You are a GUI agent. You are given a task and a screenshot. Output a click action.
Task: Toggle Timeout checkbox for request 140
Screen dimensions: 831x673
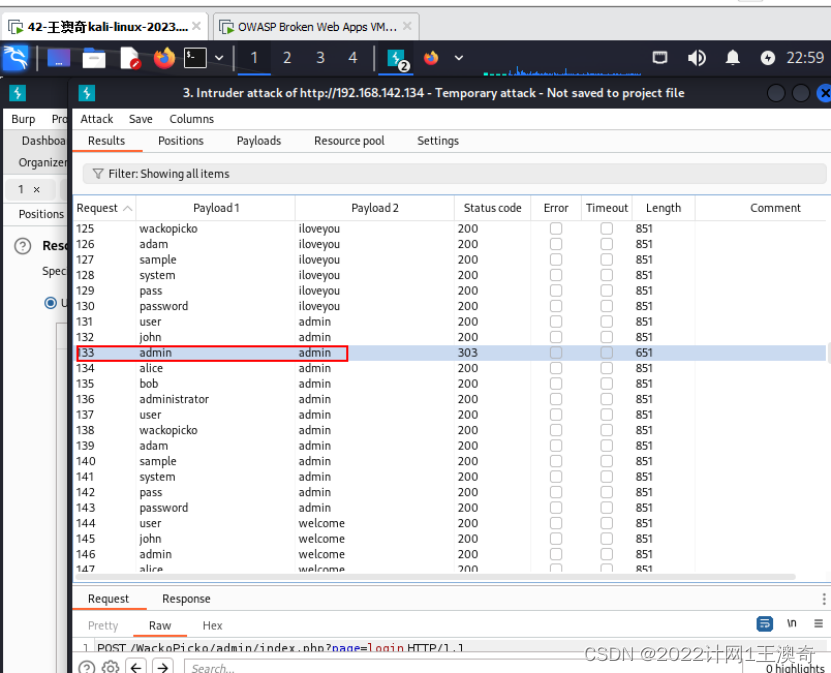pos(606,461)
